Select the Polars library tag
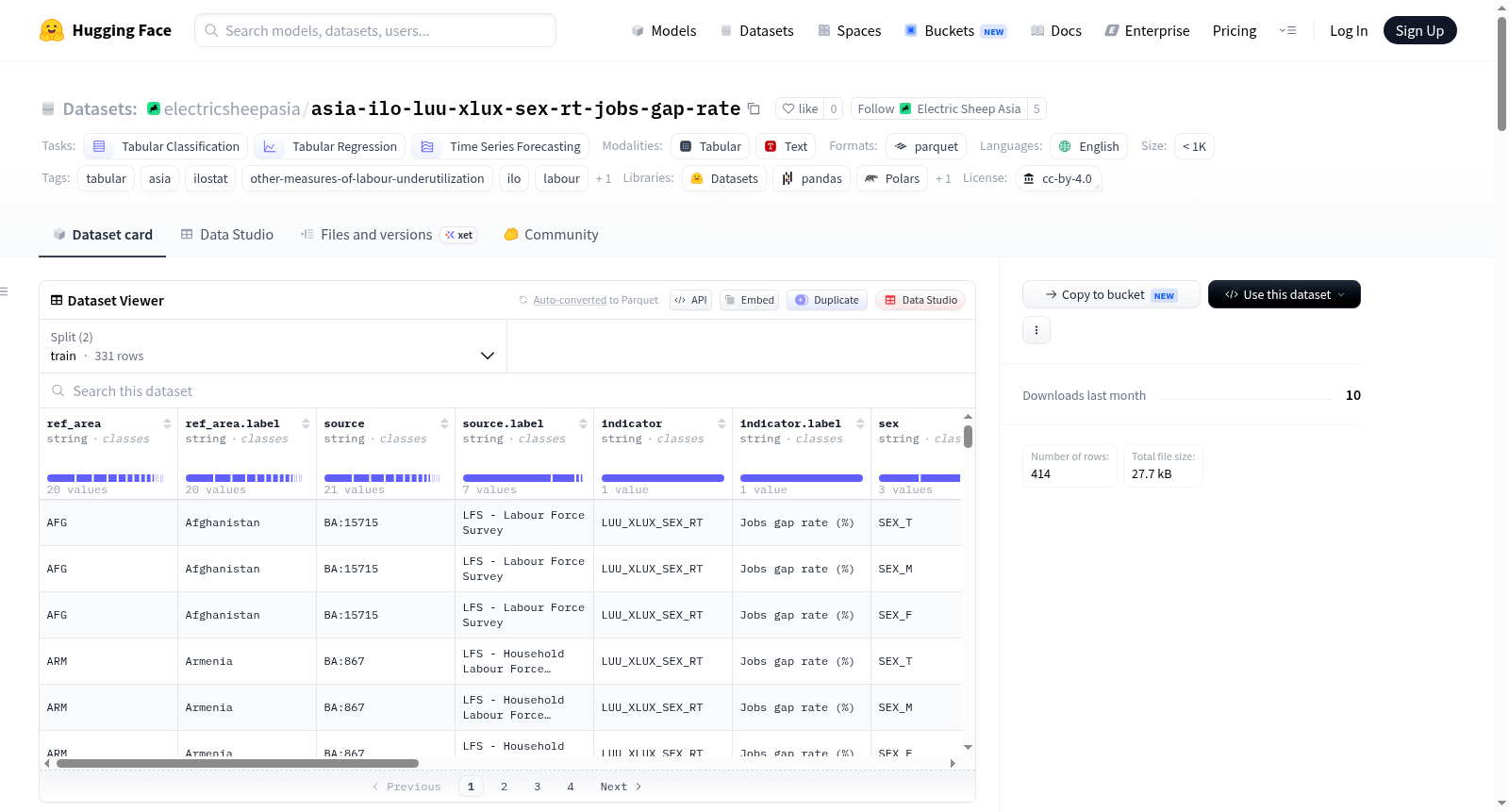The height and width of the screenshot is (812, 1509). tap(892, 178)
